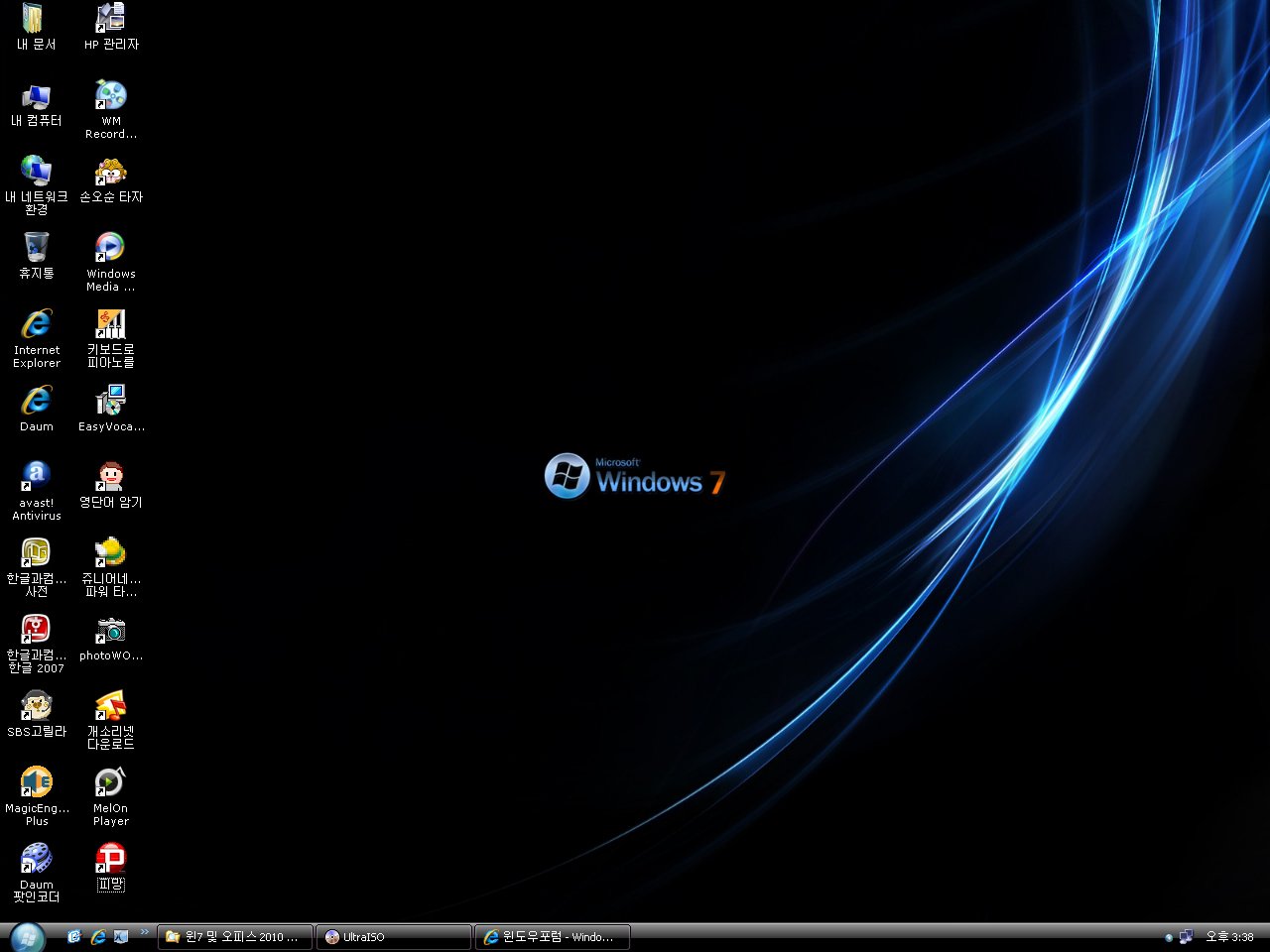Select the Daum 팟인코더 icon
Viewport: 1270px width, 952px height.
tap(36, 873)
